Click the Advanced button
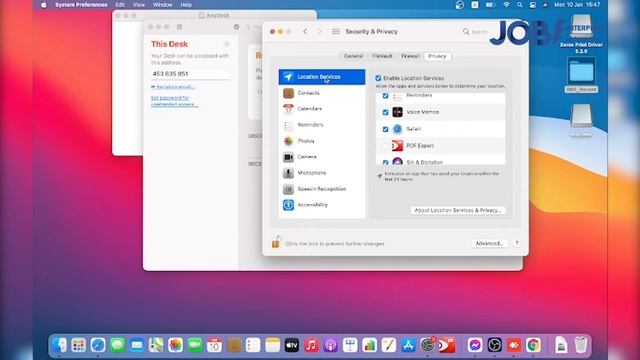The image size is (640, 360). 489,243
